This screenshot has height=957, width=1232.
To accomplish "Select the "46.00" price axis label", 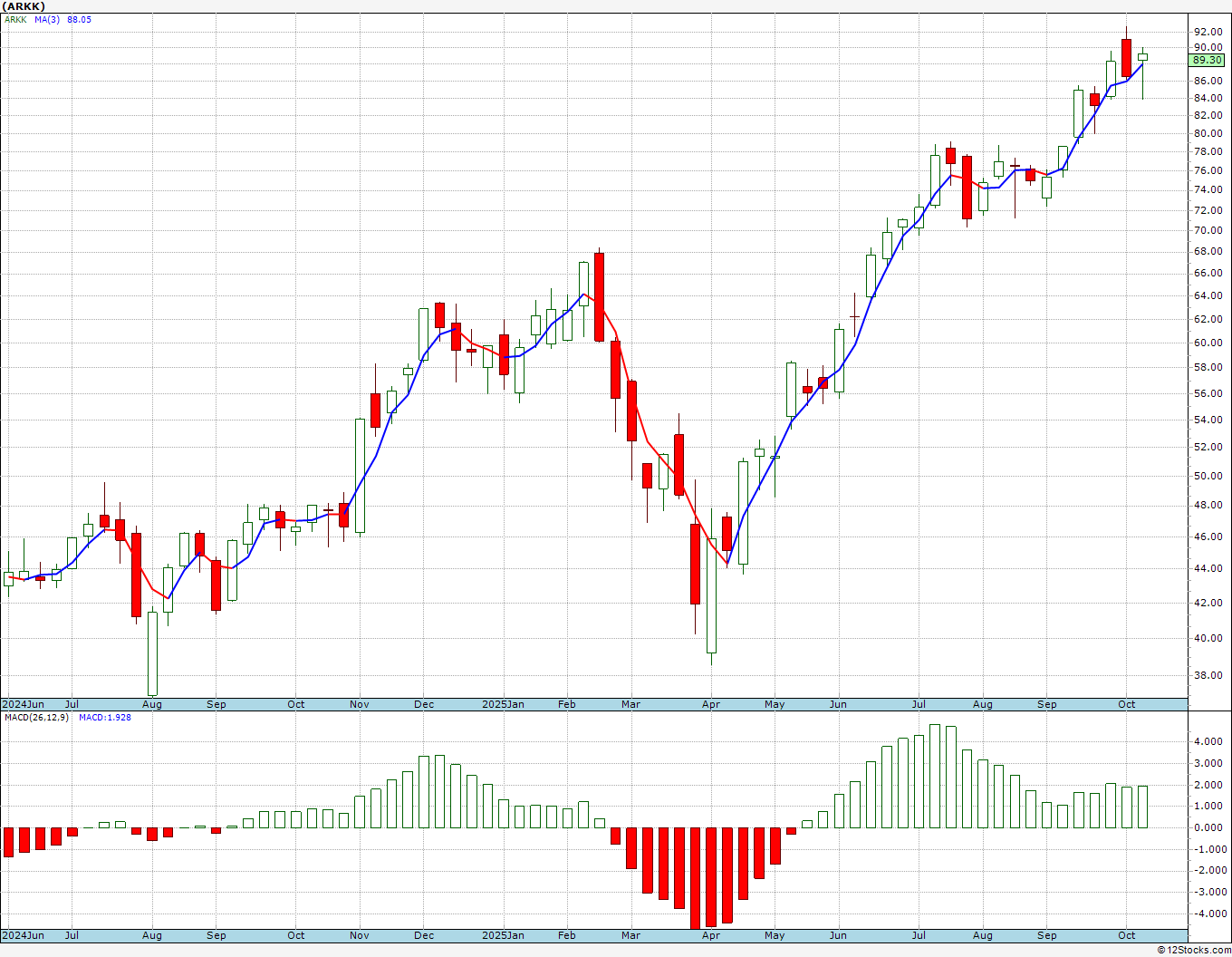I will [1208, 536].
